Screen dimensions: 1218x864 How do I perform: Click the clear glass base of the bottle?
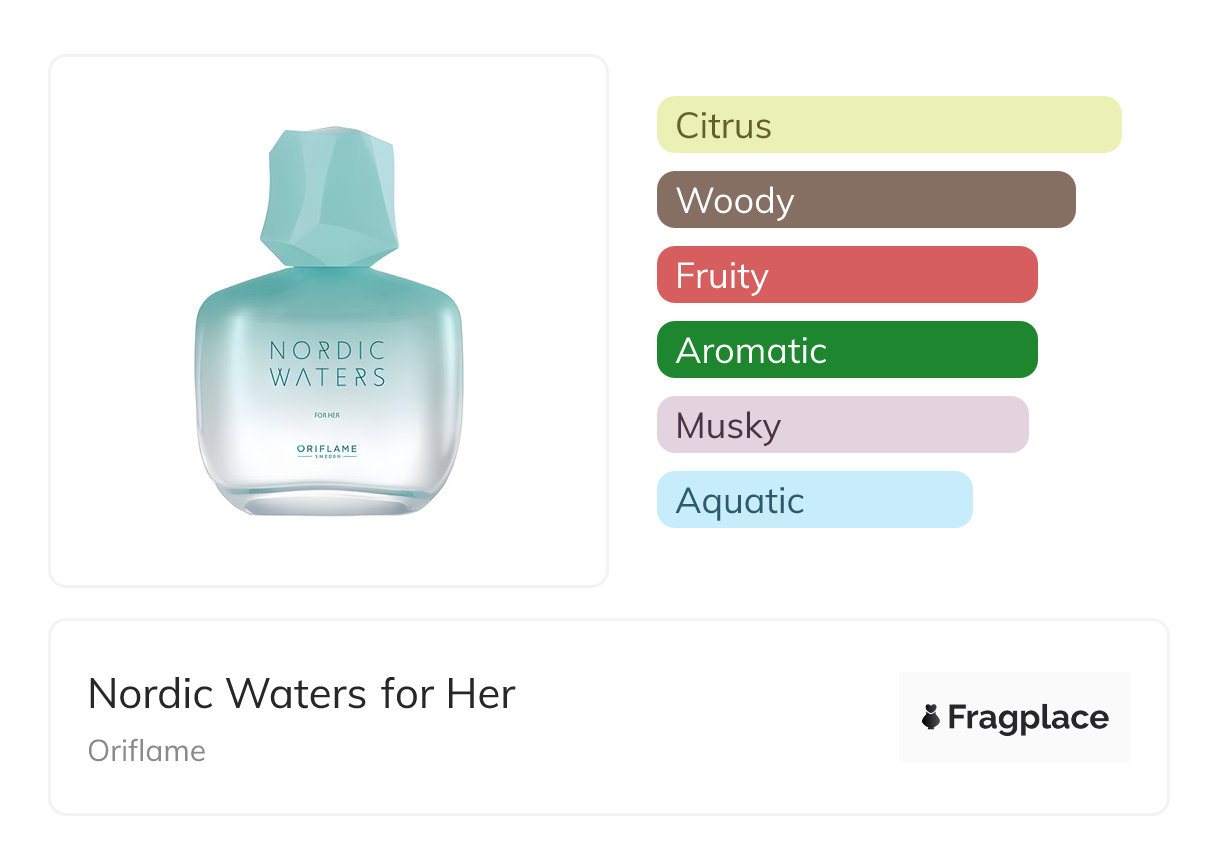coord(328,500)
